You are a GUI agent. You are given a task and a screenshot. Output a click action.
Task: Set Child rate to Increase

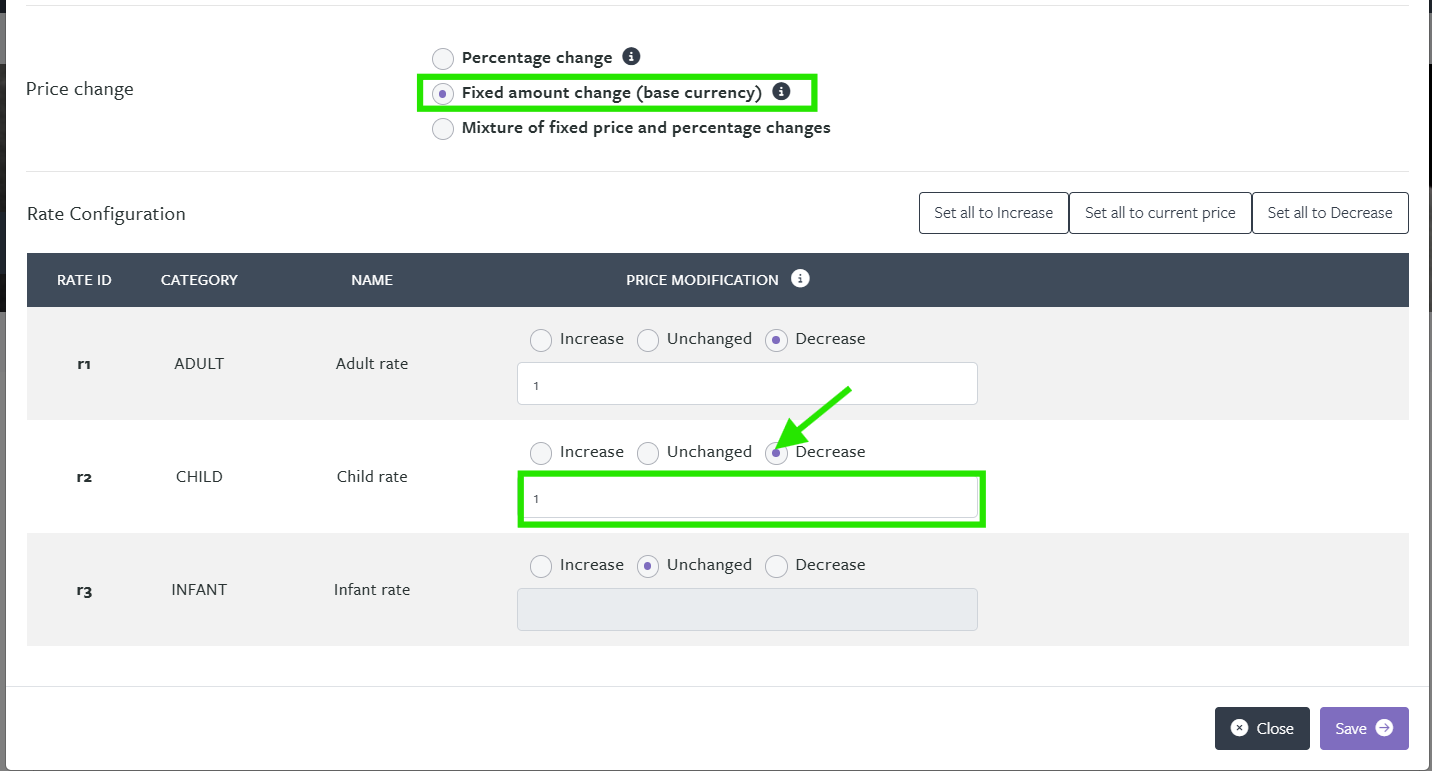(541, 453)
